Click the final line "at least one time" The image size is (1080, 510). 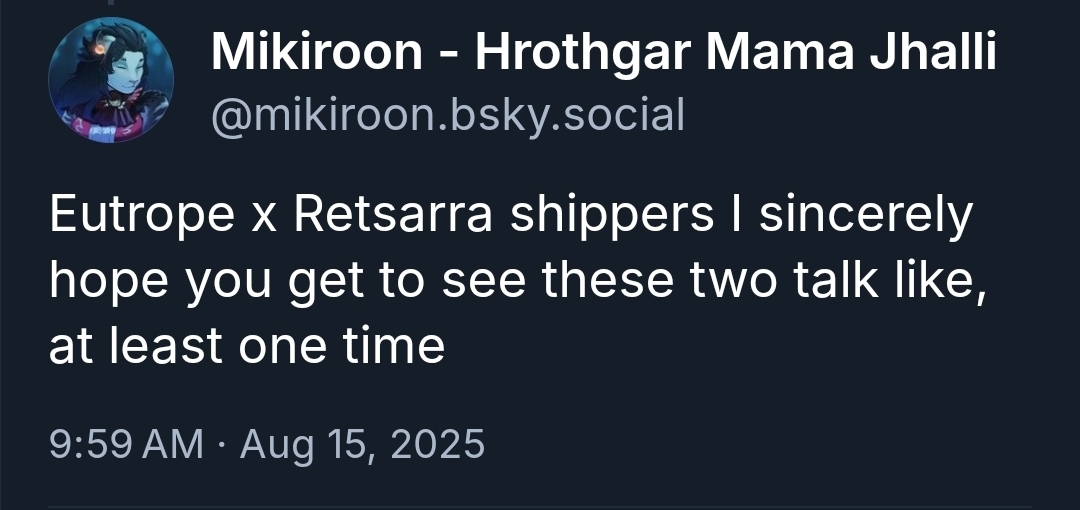(x=246, y=346)
